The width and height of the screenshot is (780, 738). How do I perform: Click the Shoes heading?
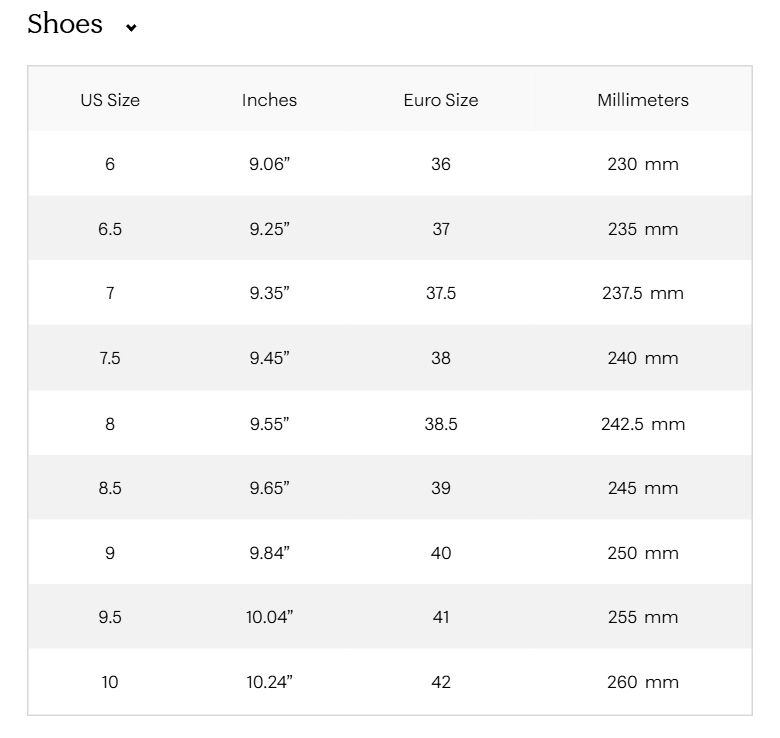pyautogui.click(x=65, y=24)
